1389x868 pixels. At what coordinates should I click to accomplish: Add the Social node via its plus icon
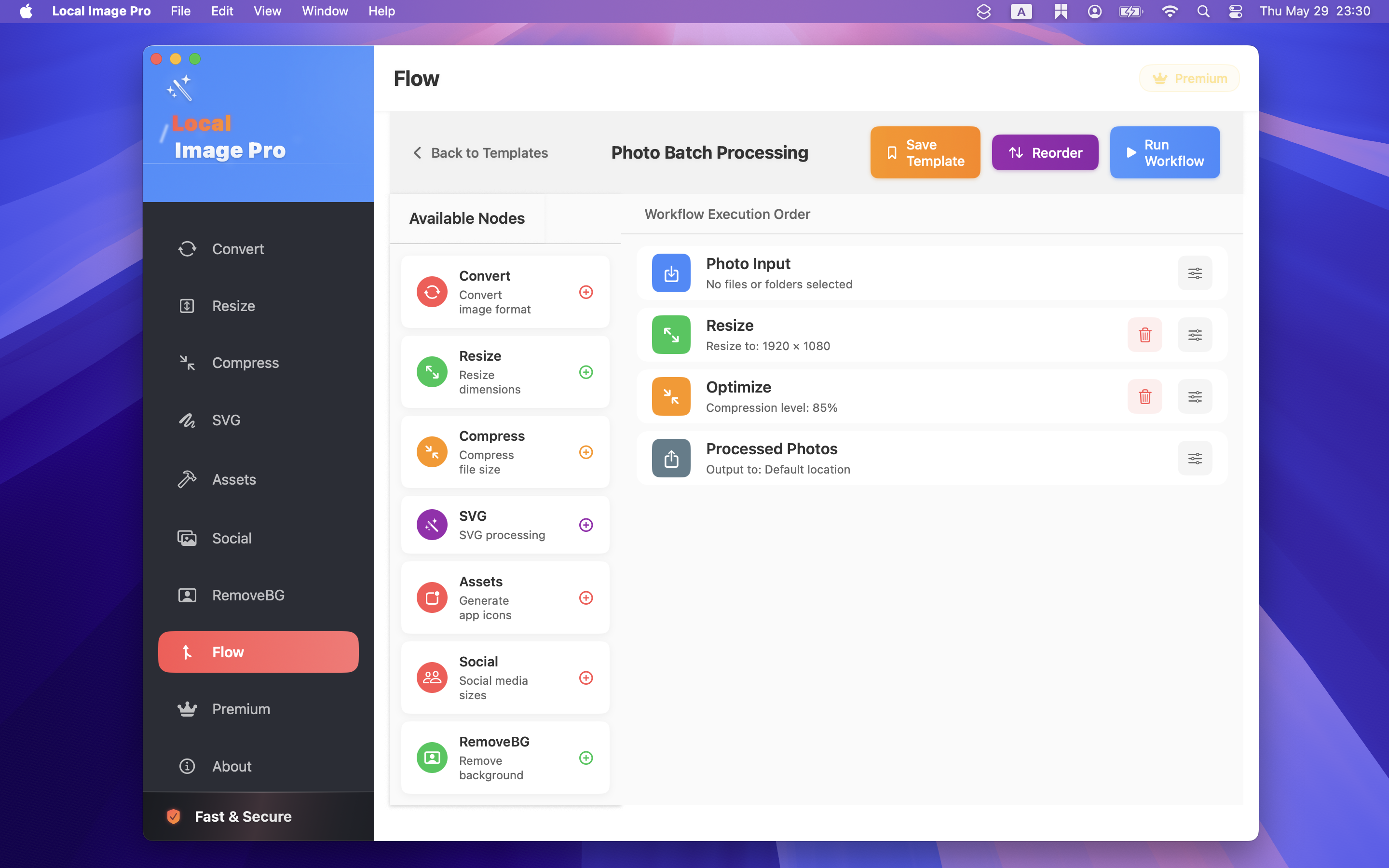[x=586, y=678]
